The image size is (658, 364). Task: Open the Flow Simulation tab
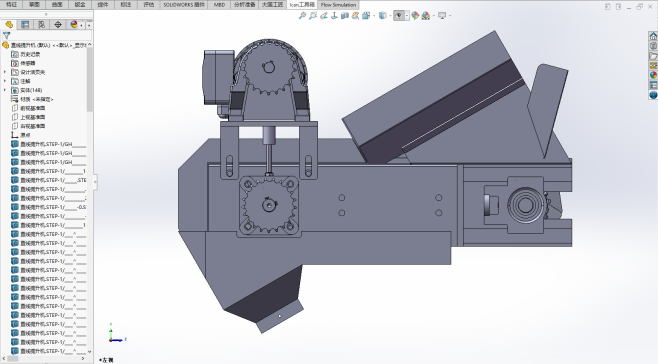click(x=338, y=5)
